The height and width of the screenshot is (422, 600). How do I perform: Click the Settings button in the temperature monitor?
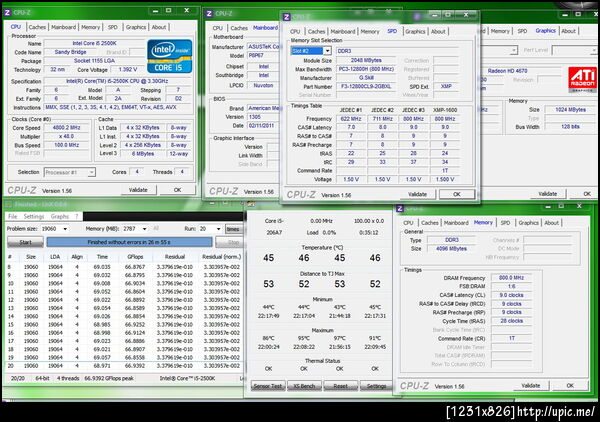tap(377, 386)
